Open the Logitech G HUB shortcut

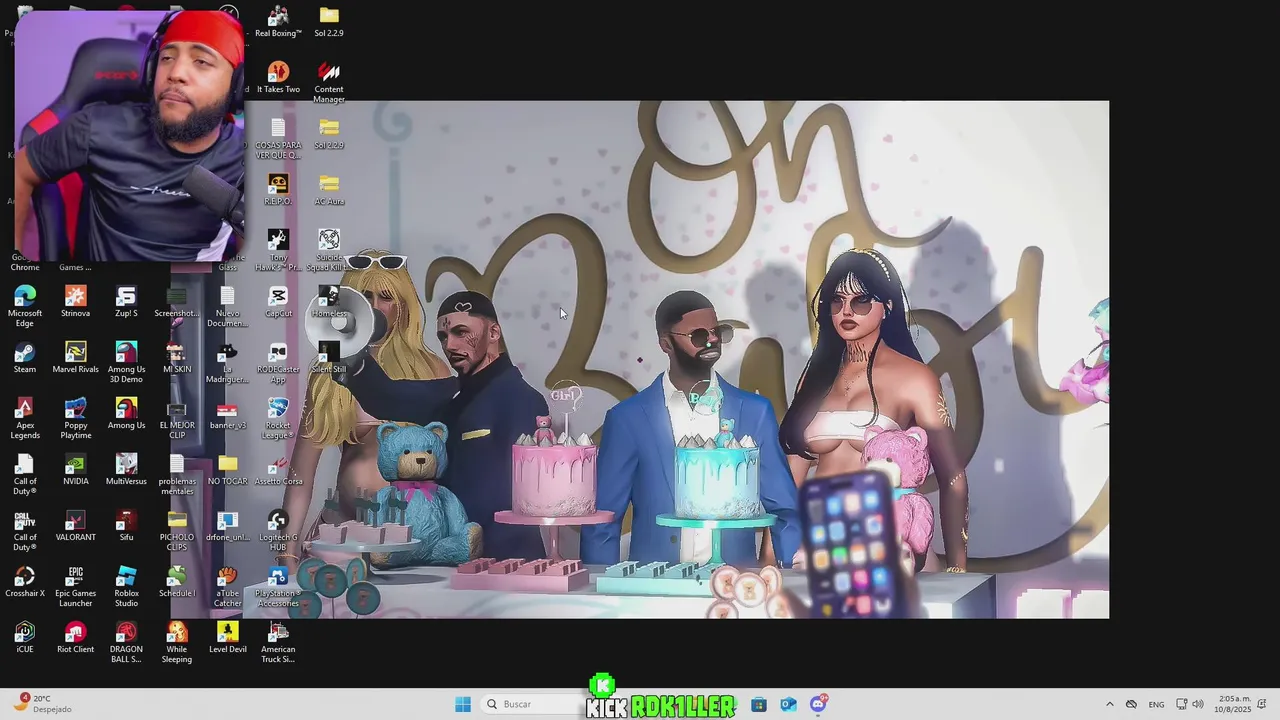tap(278, 529)
